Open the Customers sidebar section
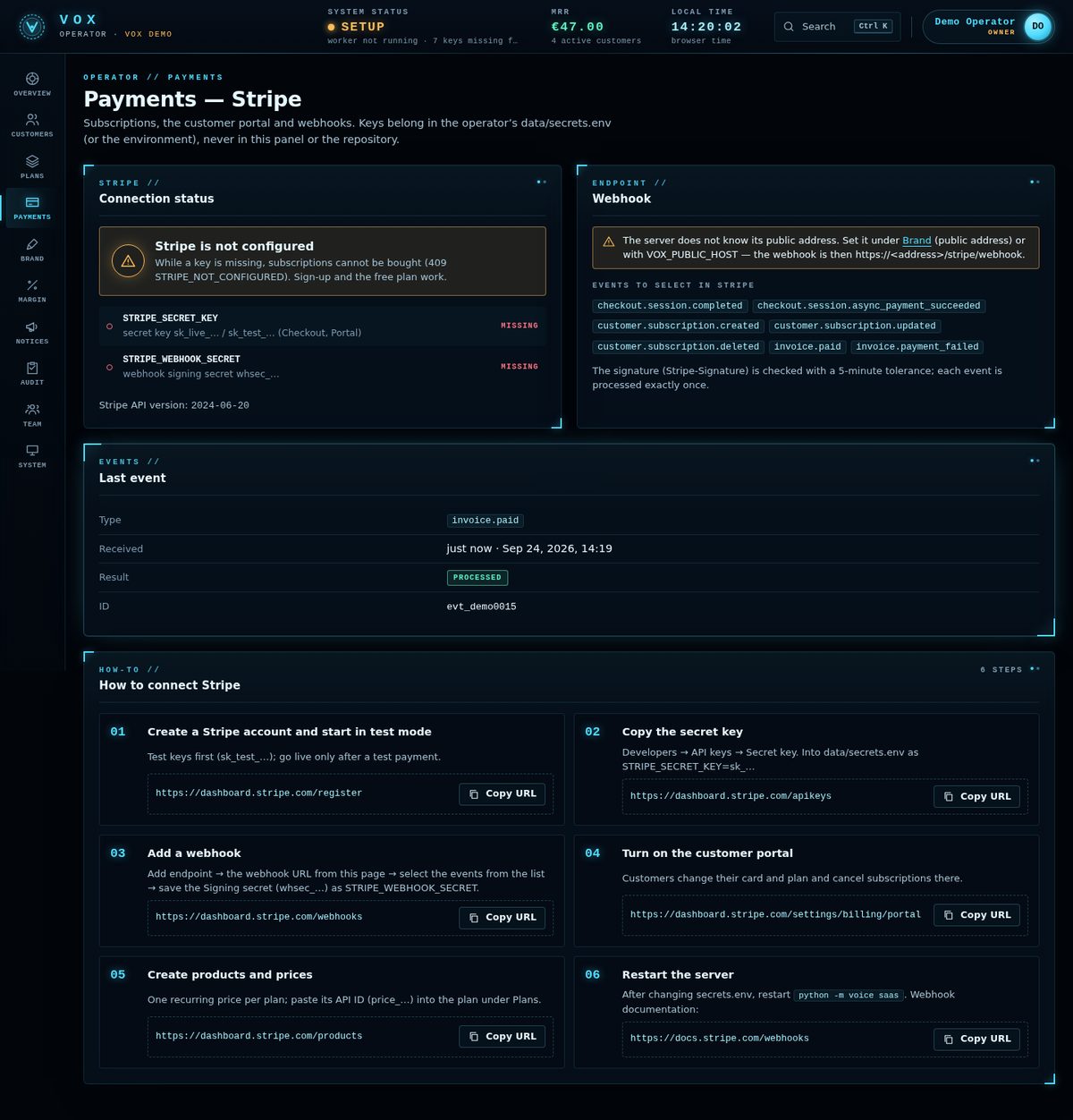 32,125
